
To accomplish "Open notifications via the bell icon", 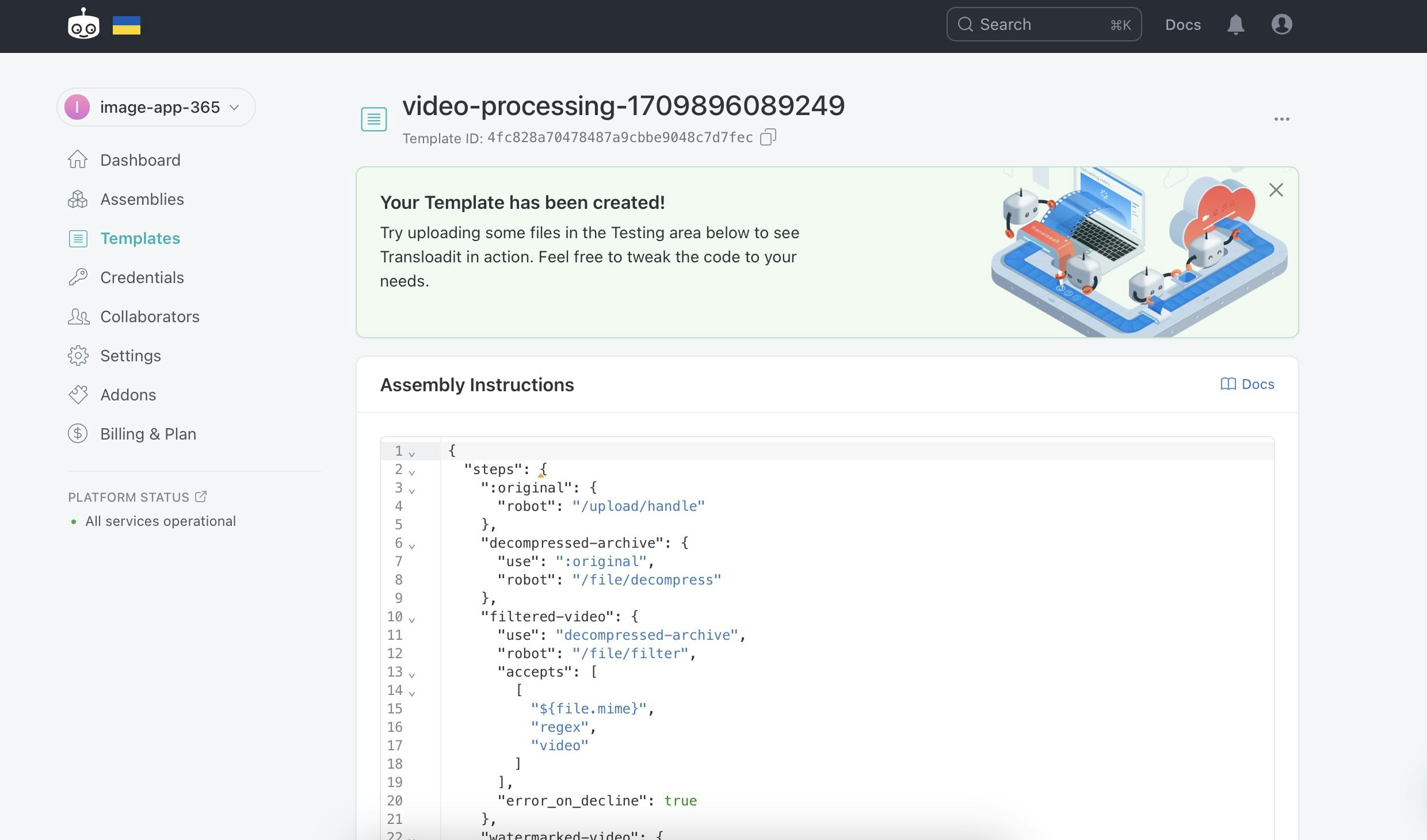I will (x=1236, y=24).
